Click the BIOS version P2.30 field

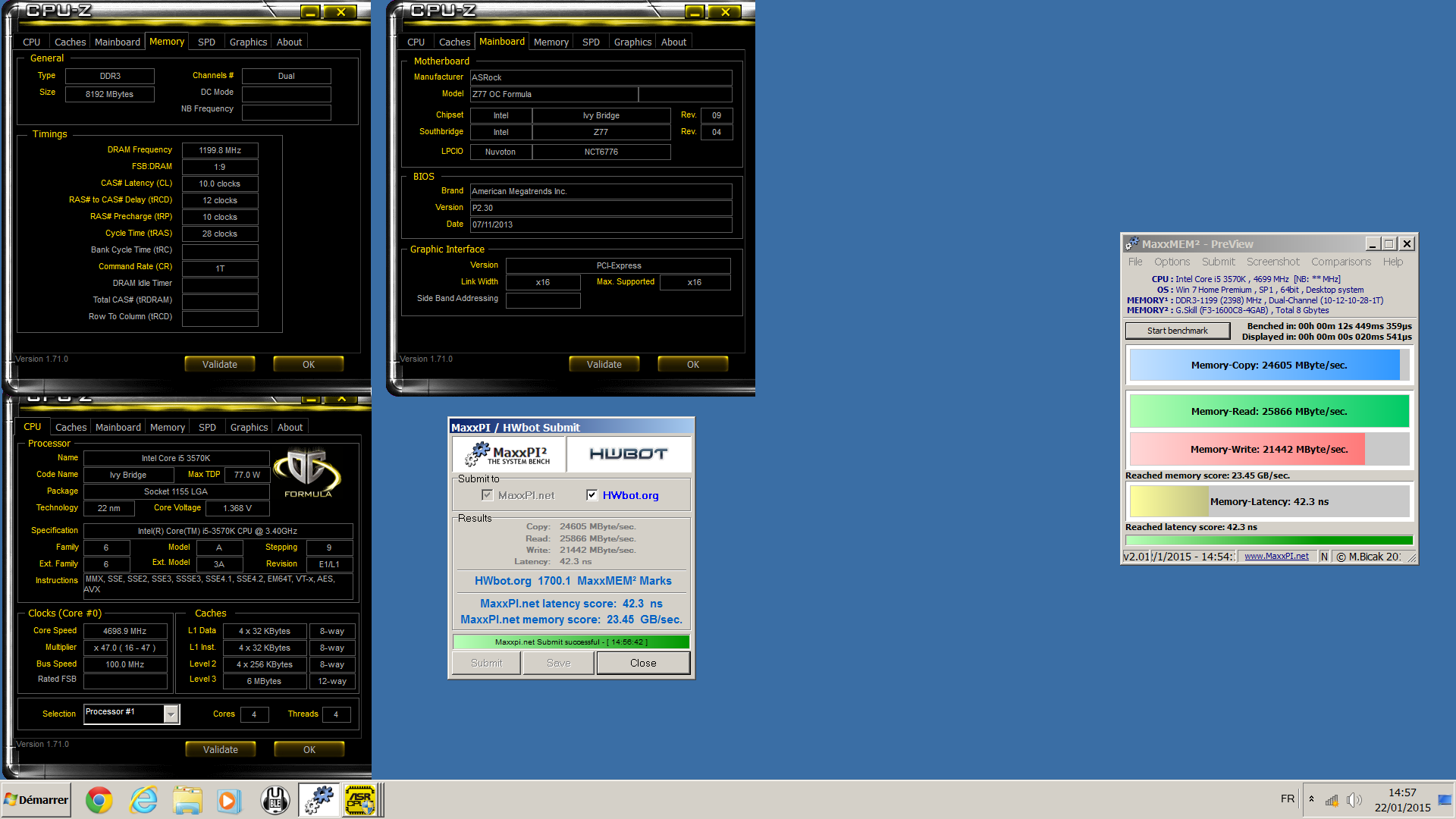coord(601,208)
